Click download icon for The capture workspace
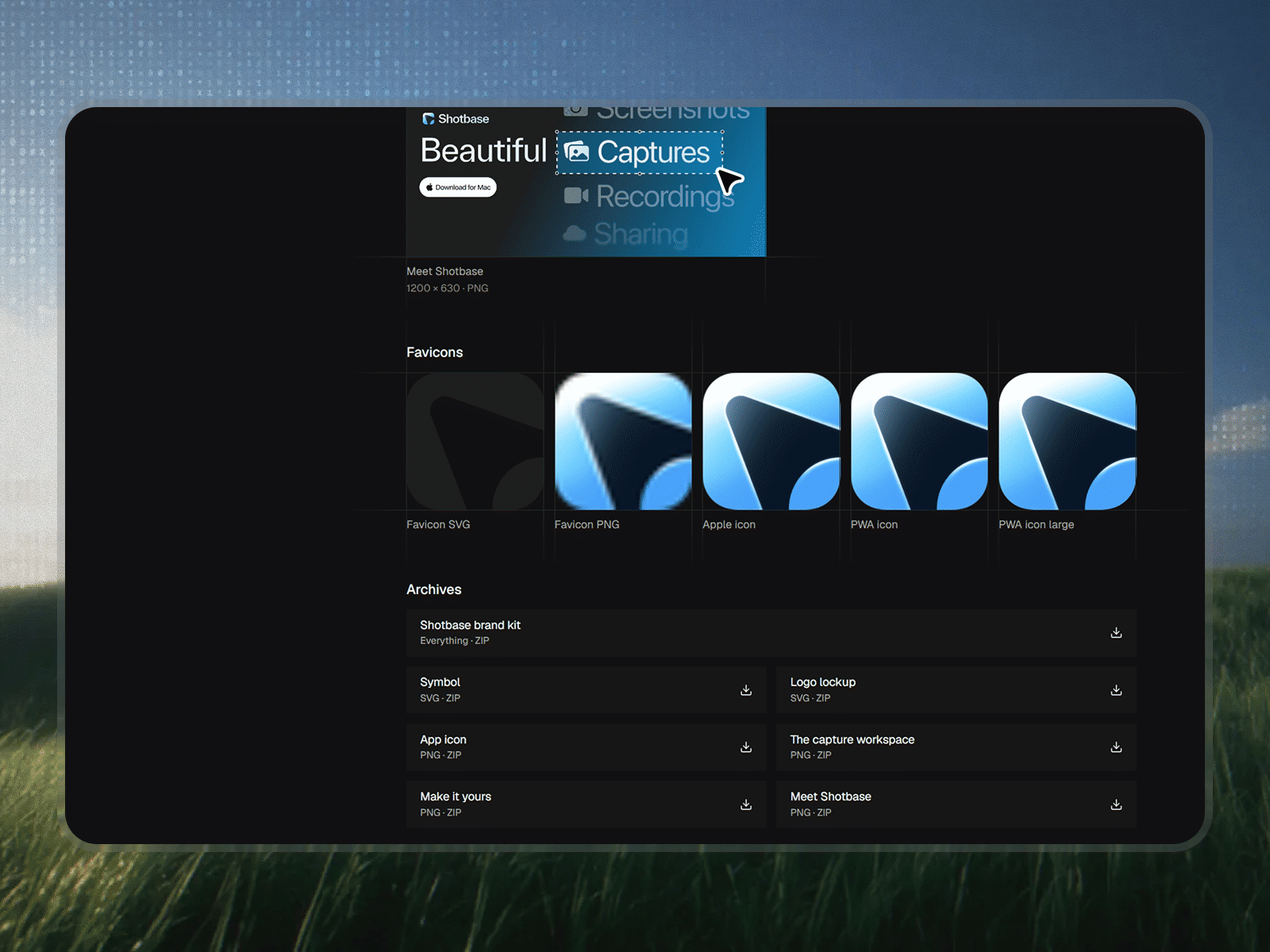Viewport: 1270px width, 952px height. 1116,747
